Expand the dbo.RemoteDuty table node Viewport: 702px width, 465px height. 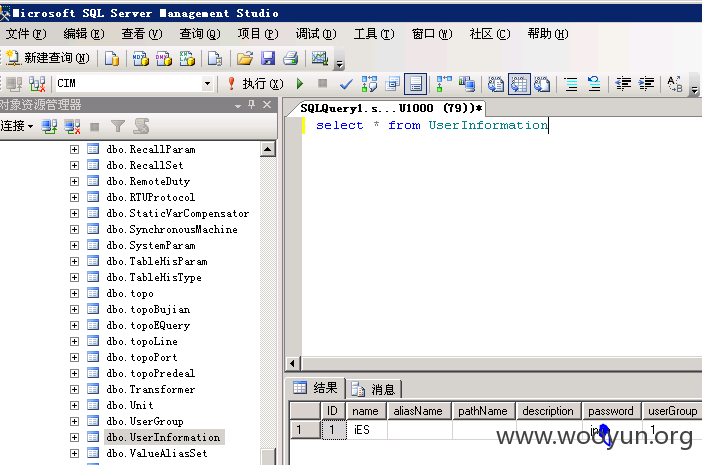(74, 182)
